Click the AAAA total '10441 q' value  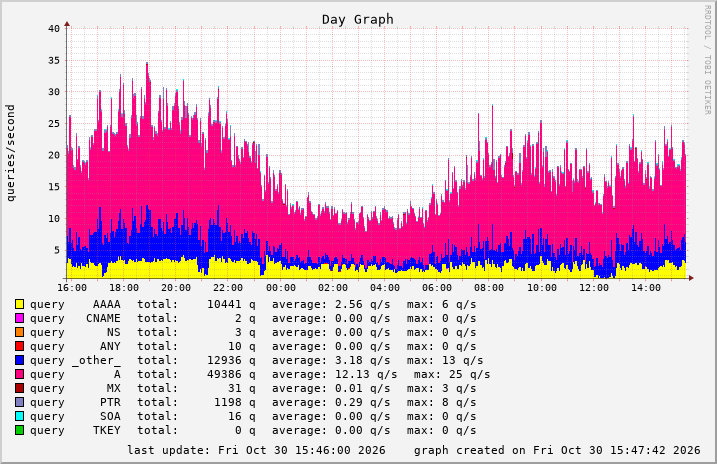click(x=231, y=304)
